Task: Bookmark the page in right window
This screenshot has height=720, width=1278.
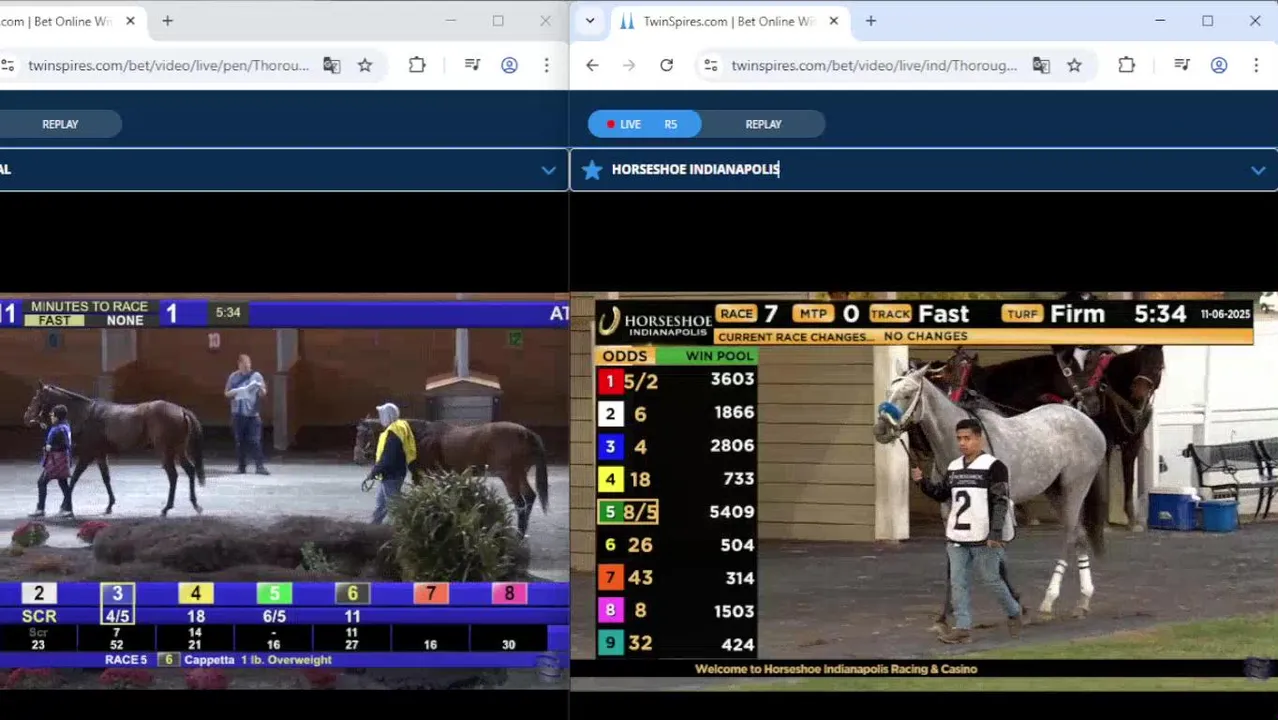Action: pyautogui.click(x=1074, y=65)
